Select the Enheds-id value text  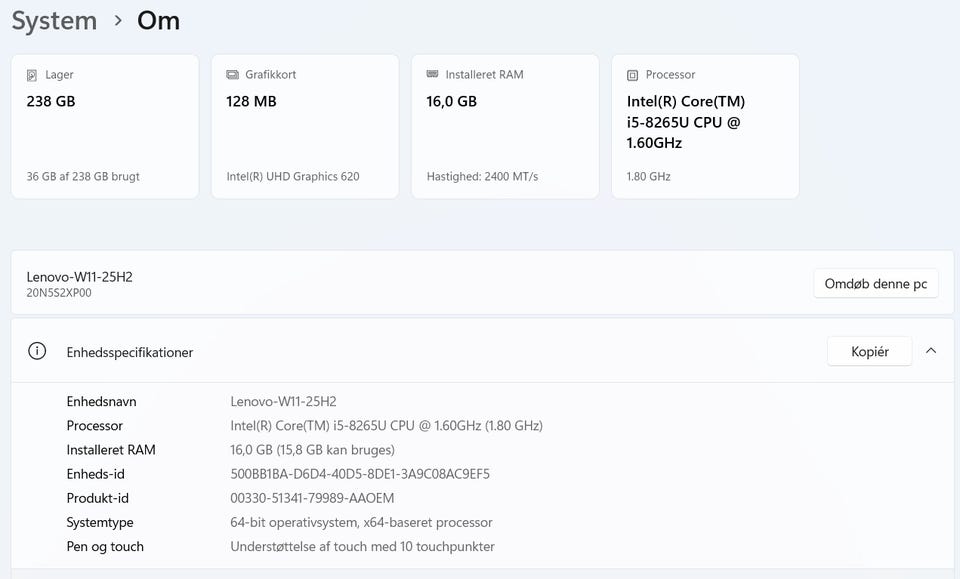360,474
